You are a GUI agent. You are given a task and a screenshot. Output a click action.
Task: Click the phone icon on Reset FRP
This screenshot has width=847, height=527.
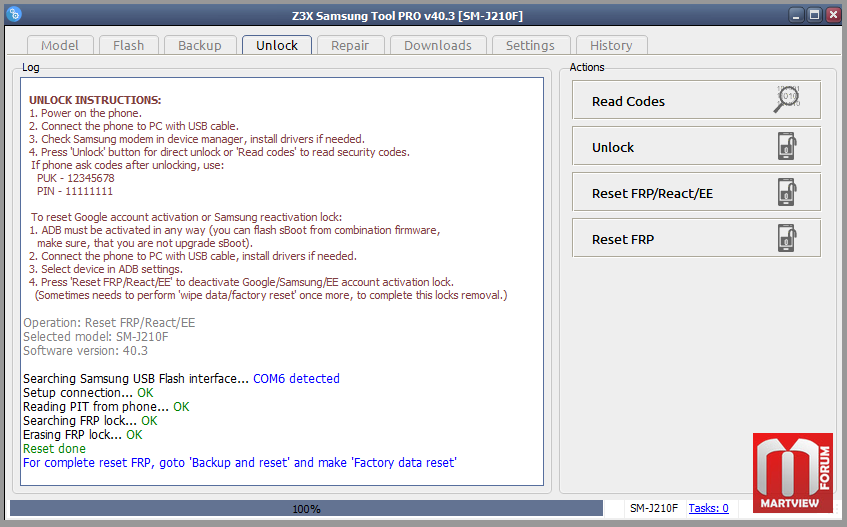787,238
